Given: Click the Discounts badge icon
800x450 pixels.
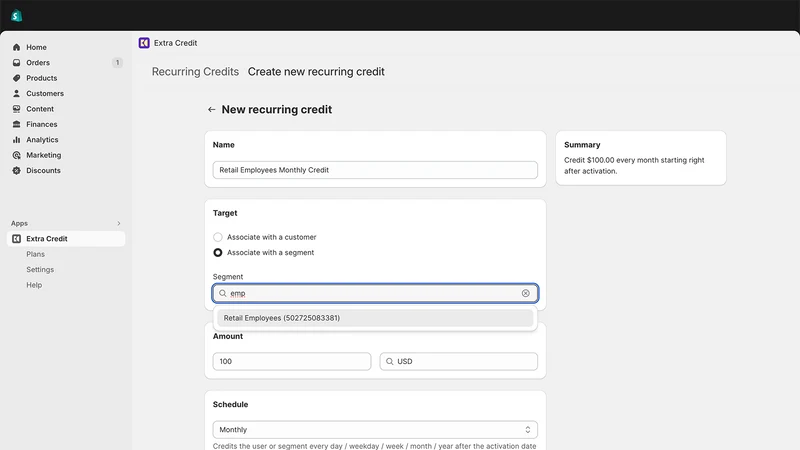Looking at the screenshot, I should click(x=16, y=170).
